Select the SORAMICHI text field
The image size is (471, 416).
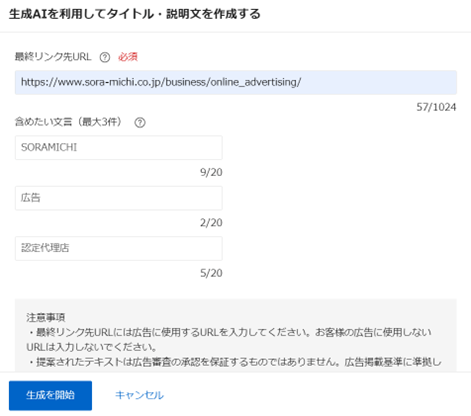(119, 147)
